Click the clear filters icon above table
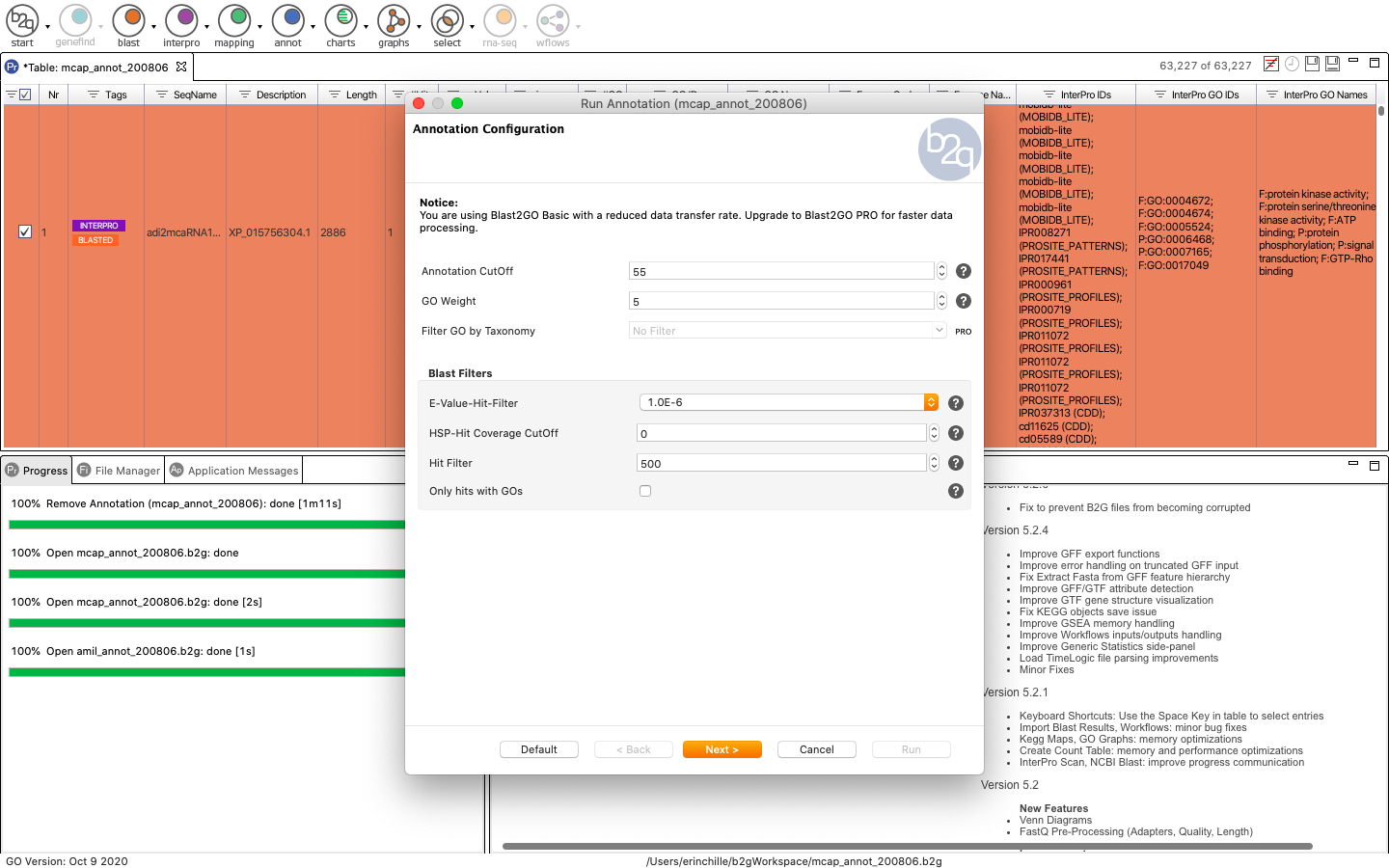 (1271, 64)
